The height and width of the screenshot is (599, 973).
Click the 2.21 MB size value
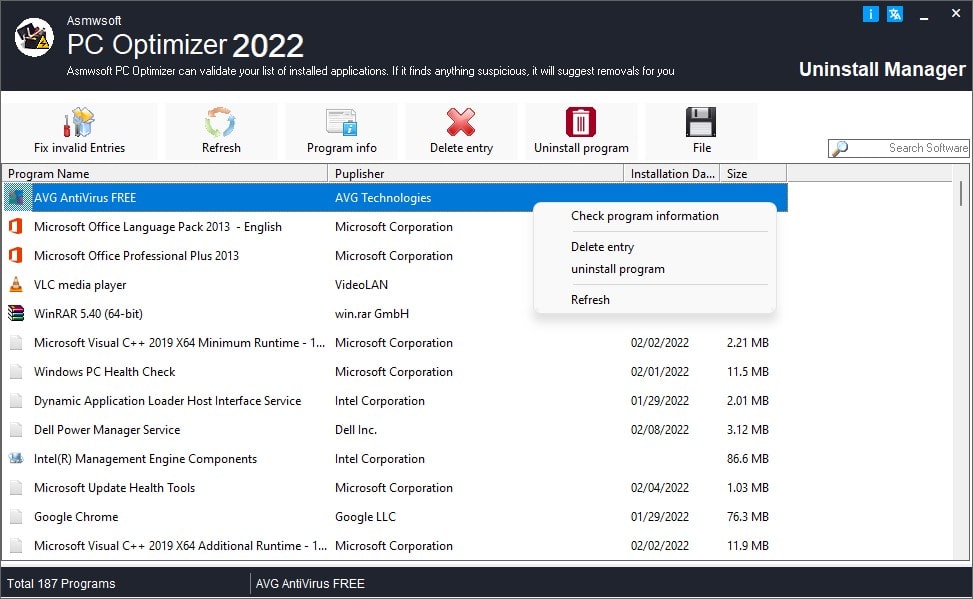(748, 343)
